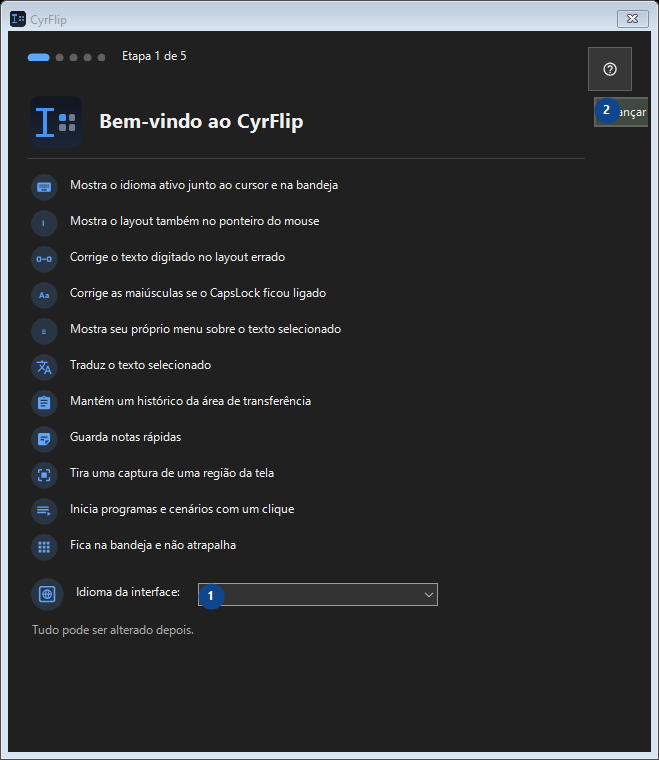Expand the language combo box arrow
The height and width of the screenshot is (760, 659).
coord(428,595)
